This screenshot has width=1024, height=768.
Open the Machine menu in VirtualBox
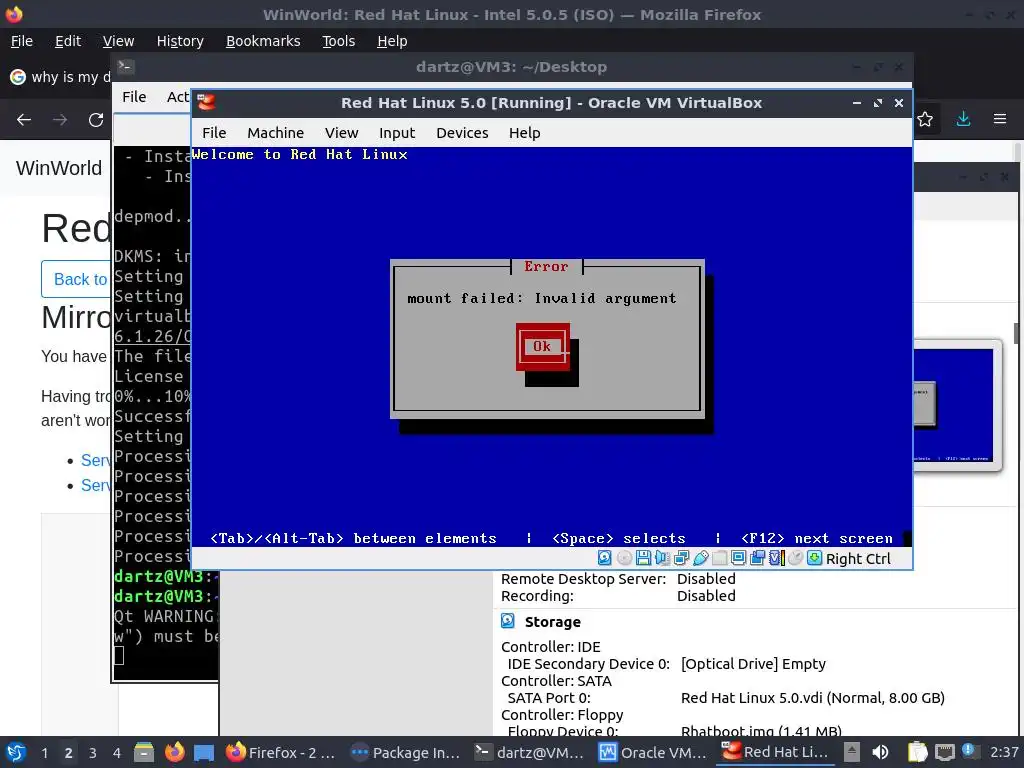point(276,133)
